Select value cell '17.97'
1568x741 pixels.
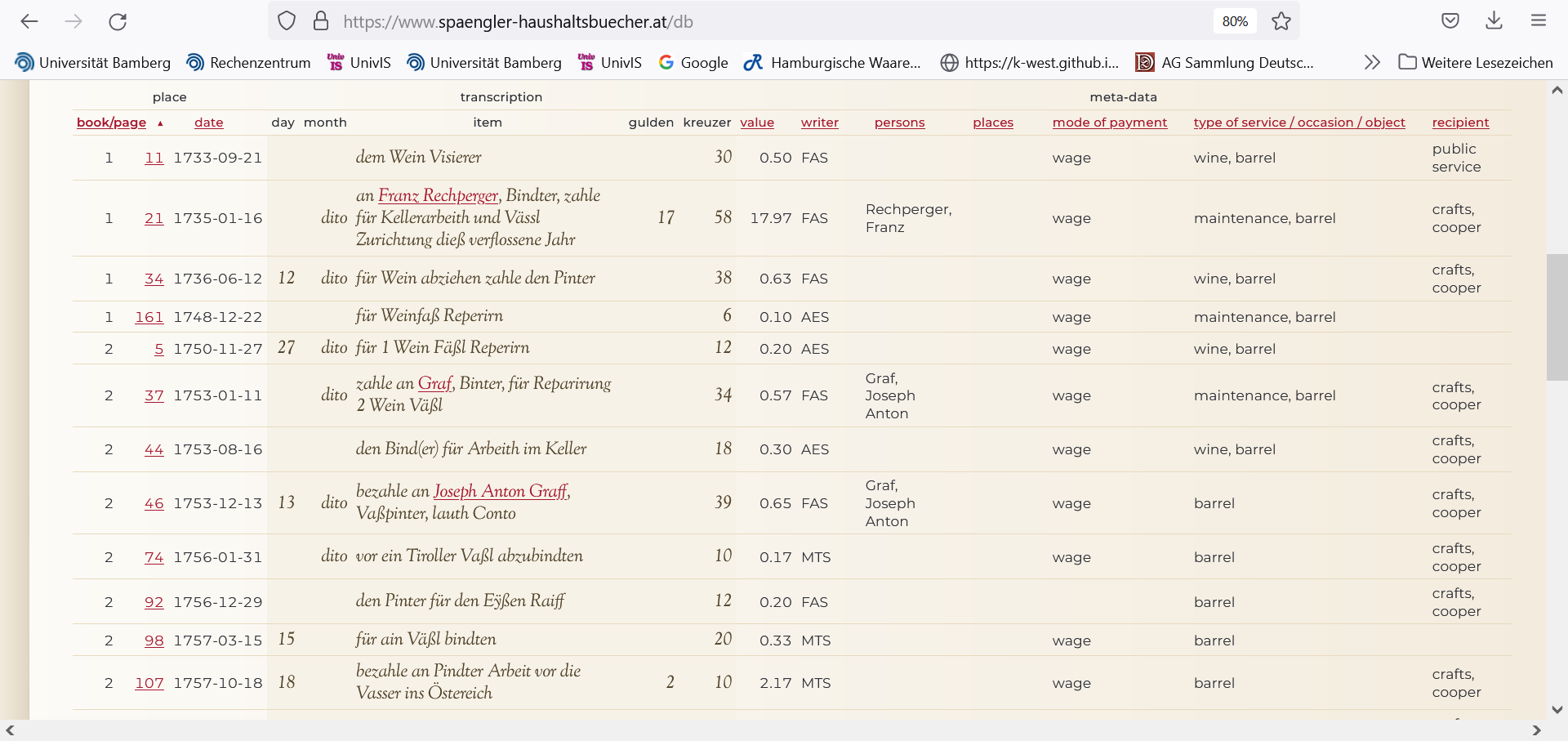[x=771, y=218]
